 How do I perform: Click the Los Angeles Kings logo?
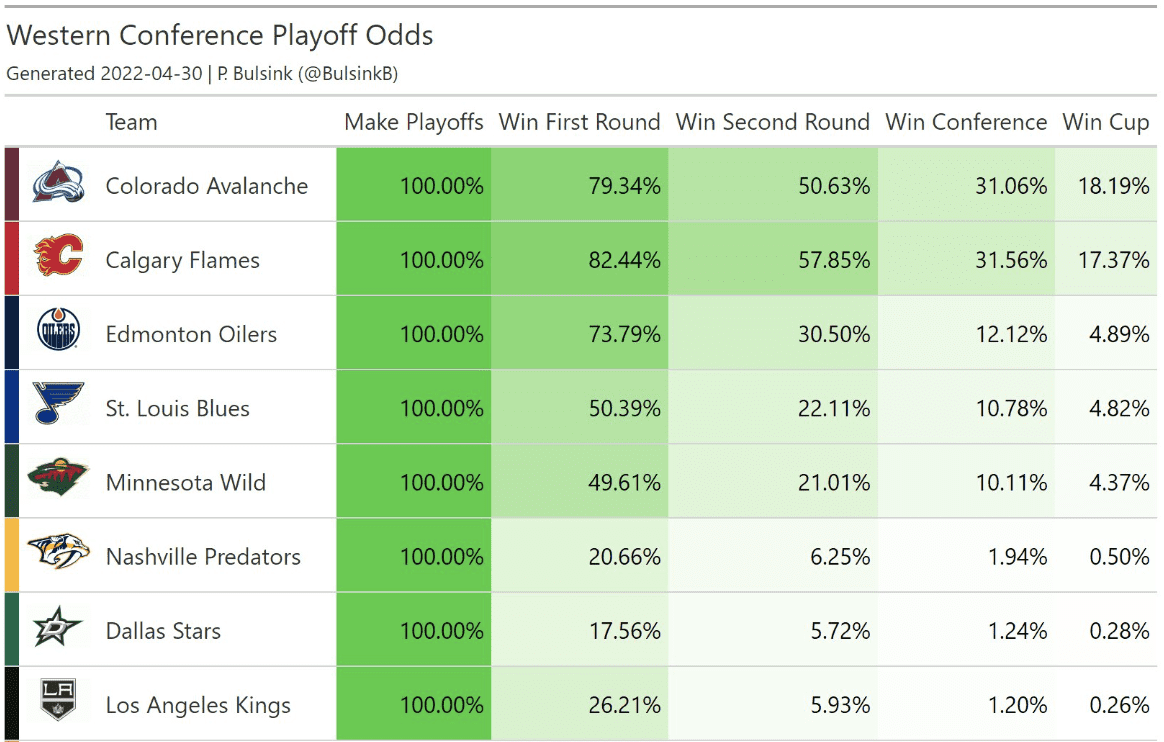pos(58,702)
